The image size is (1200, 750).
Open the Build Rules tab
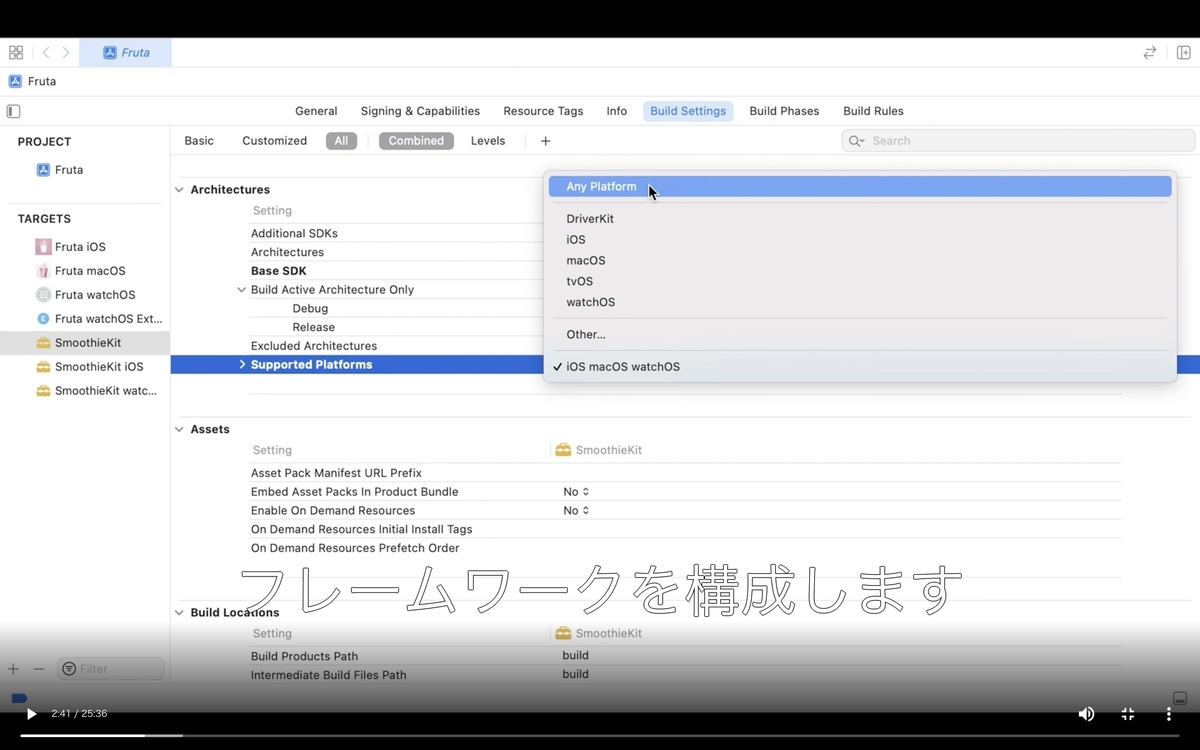pyautogui.click(x=873, y=111)
